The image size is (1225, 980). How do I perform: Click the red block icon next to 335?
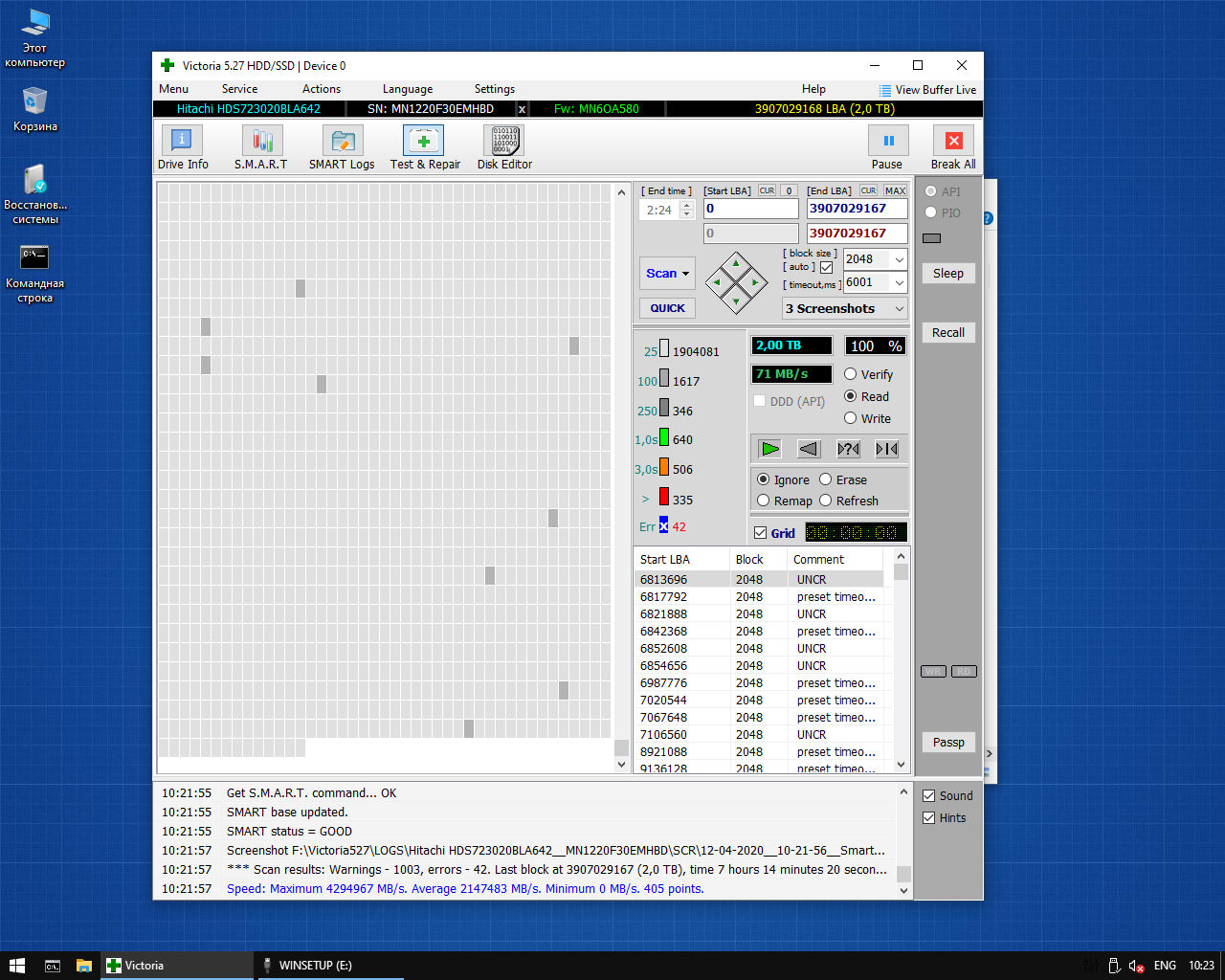[663, 498]
